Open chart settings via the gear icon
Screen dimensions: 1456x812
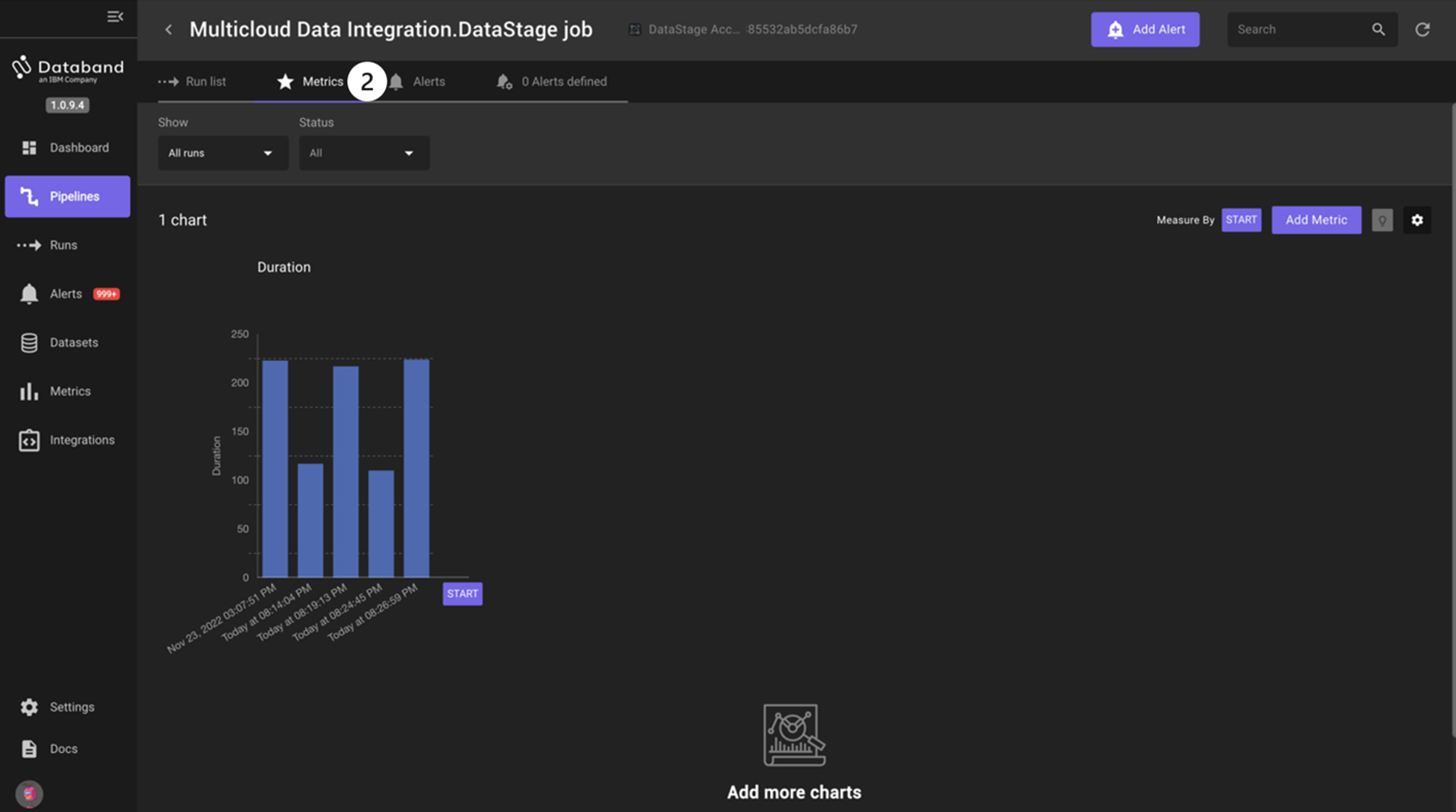coord(1417,220)
